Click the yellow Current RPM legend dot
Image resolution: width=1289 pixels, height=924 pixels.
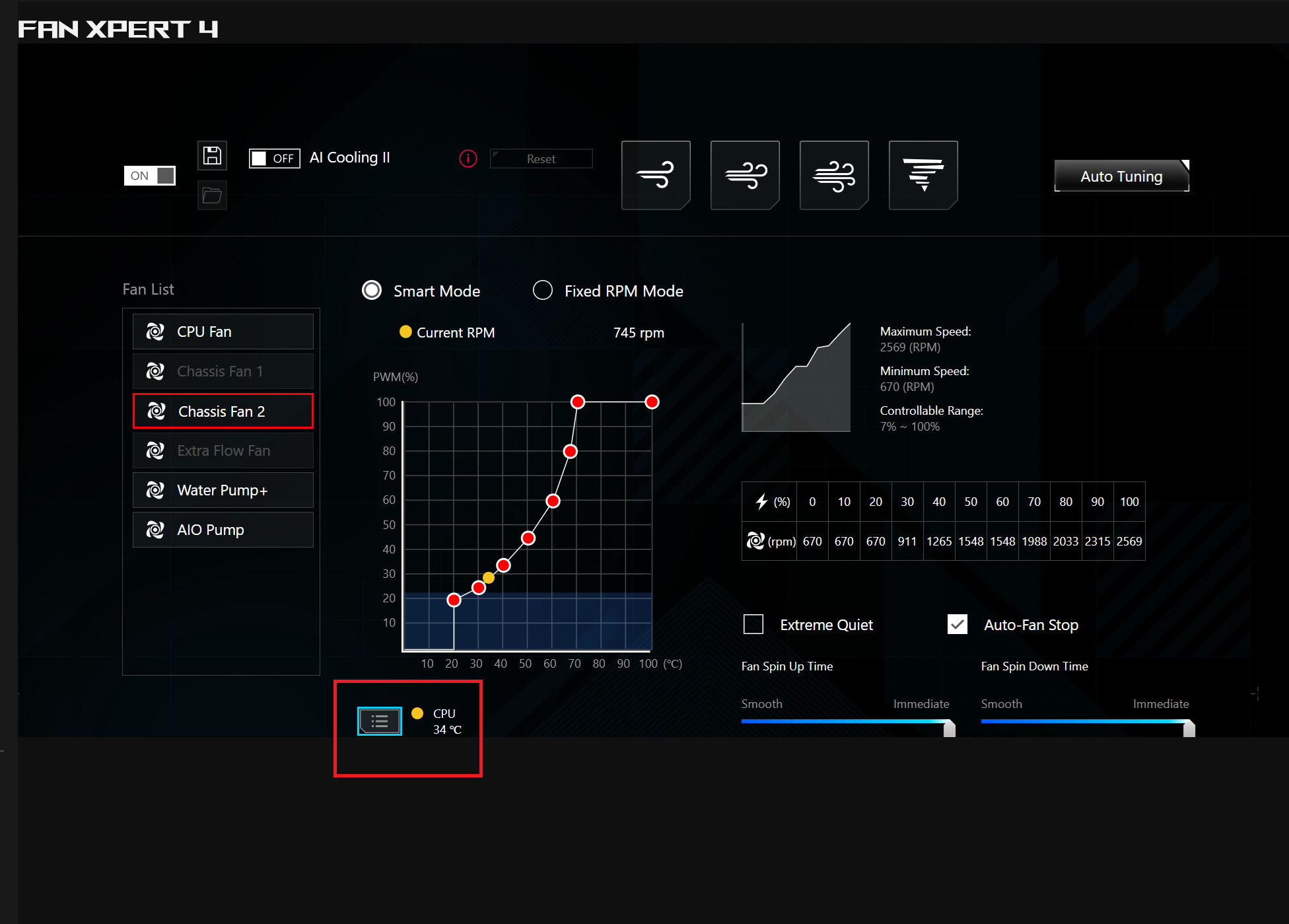tap(405, 332)
